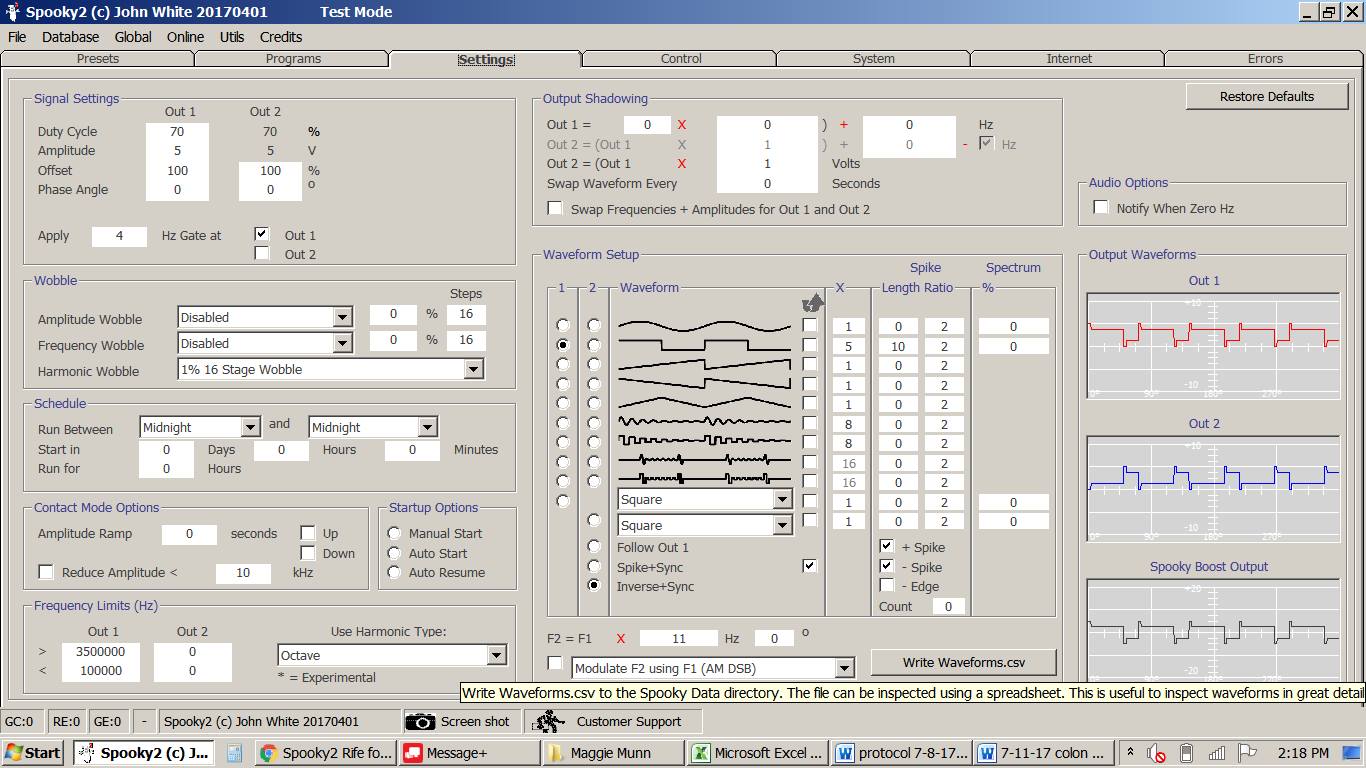Viewport: 1366px width, 768px height.
Task: Click the damped square waveform image
Action: tap(704, 442)
